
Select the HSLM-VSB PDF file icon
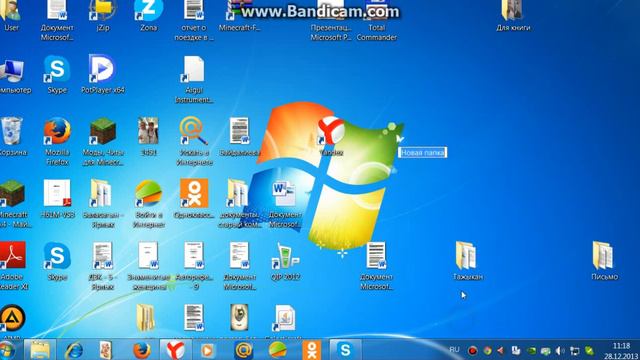click(57, 198)
